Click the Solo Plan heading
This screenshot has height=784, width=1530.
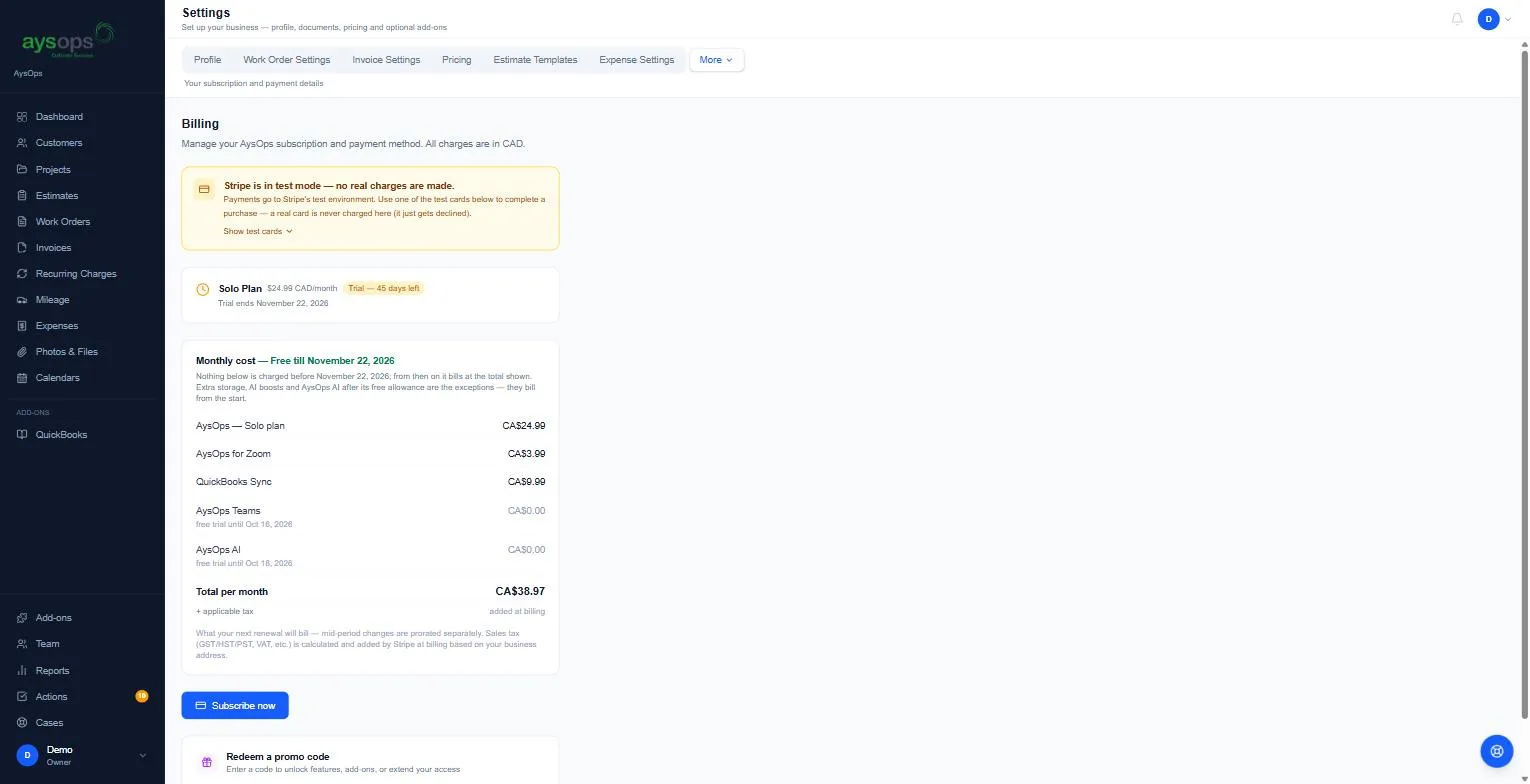(240, 289)
